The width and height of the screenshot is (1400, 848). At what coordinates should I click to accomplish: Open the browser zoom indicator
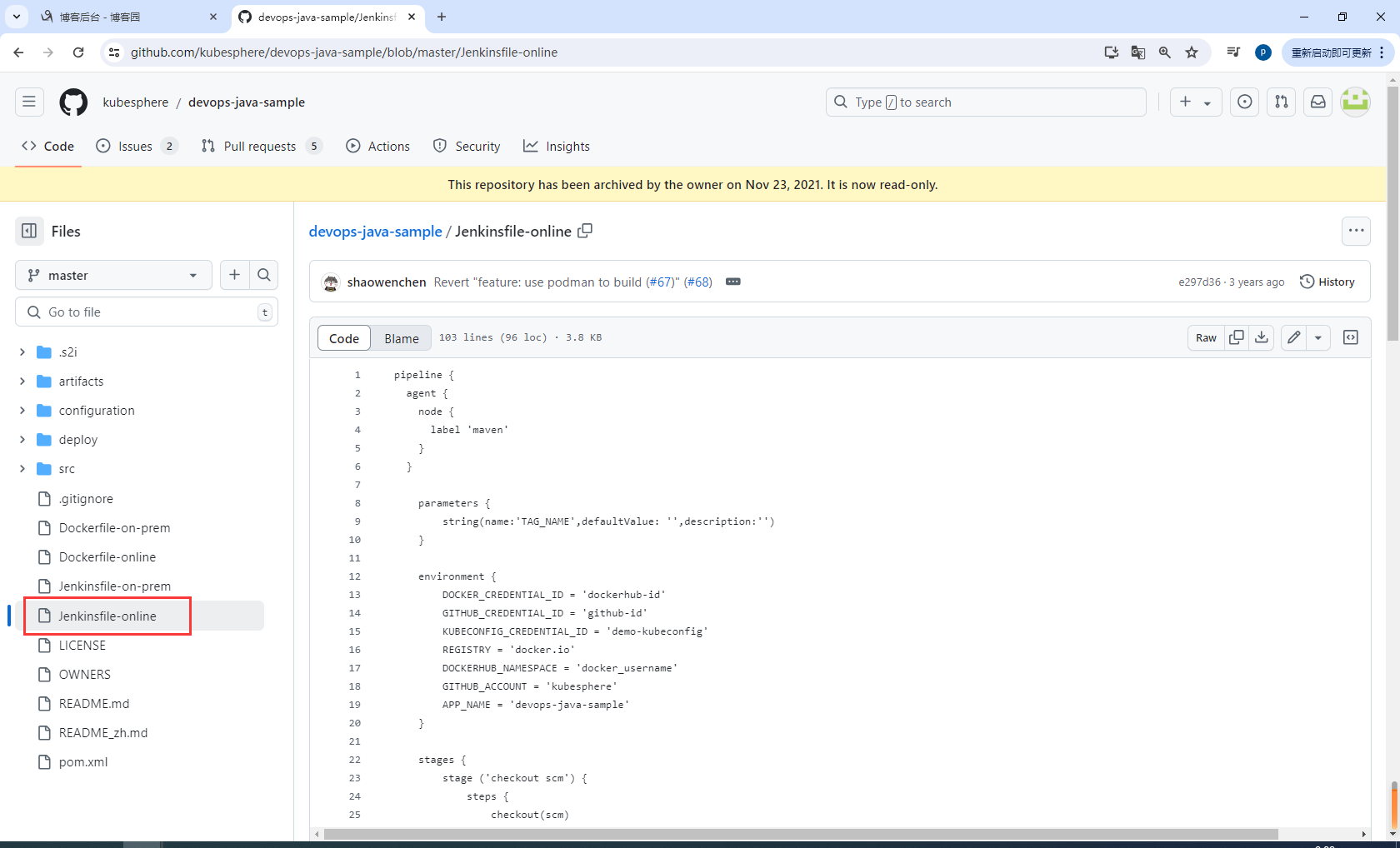point(1165,52)
